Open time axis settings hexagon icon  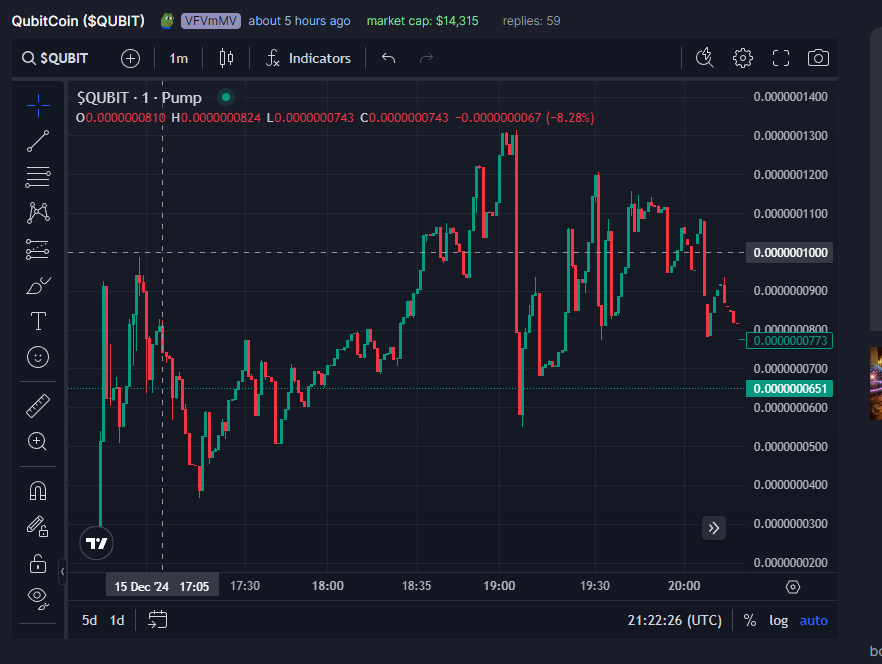[x=793, y=587]
